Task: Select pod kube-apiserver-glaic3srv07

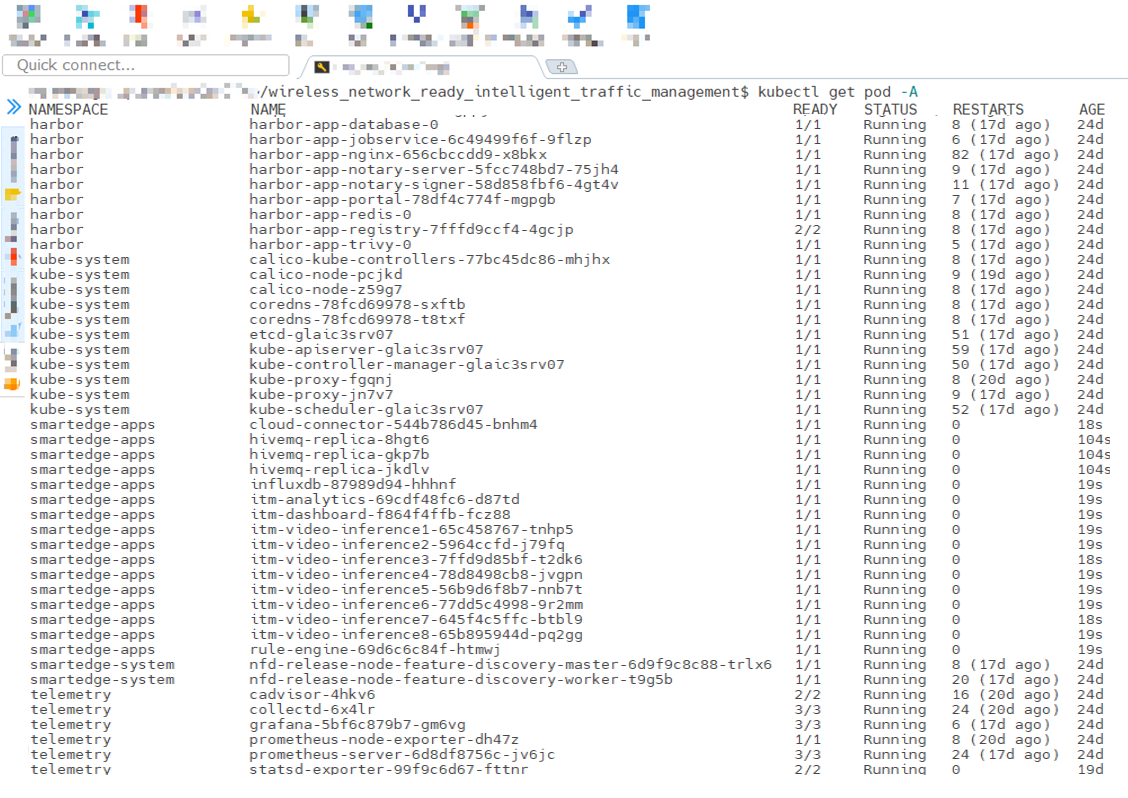Action: click(366, 350)
